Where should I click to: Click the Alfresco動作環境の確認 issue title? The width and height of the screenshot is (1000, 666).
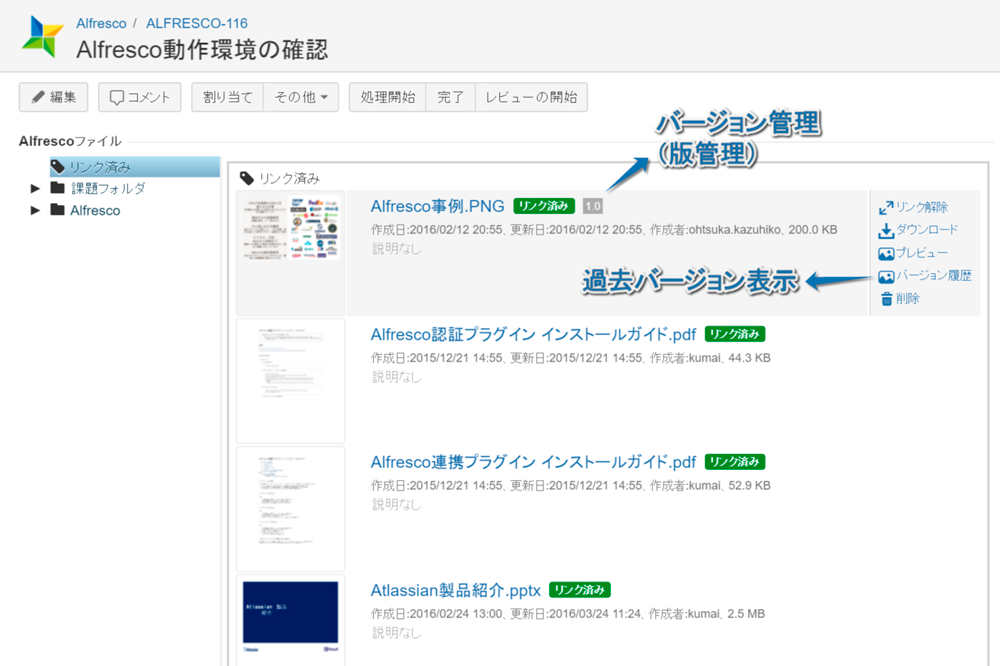202,49
